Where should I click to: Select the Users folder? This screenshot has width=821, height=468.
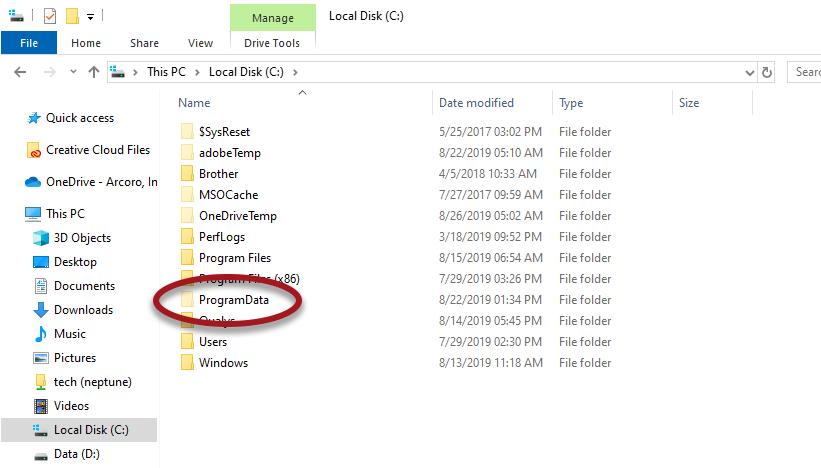[213, 342]
